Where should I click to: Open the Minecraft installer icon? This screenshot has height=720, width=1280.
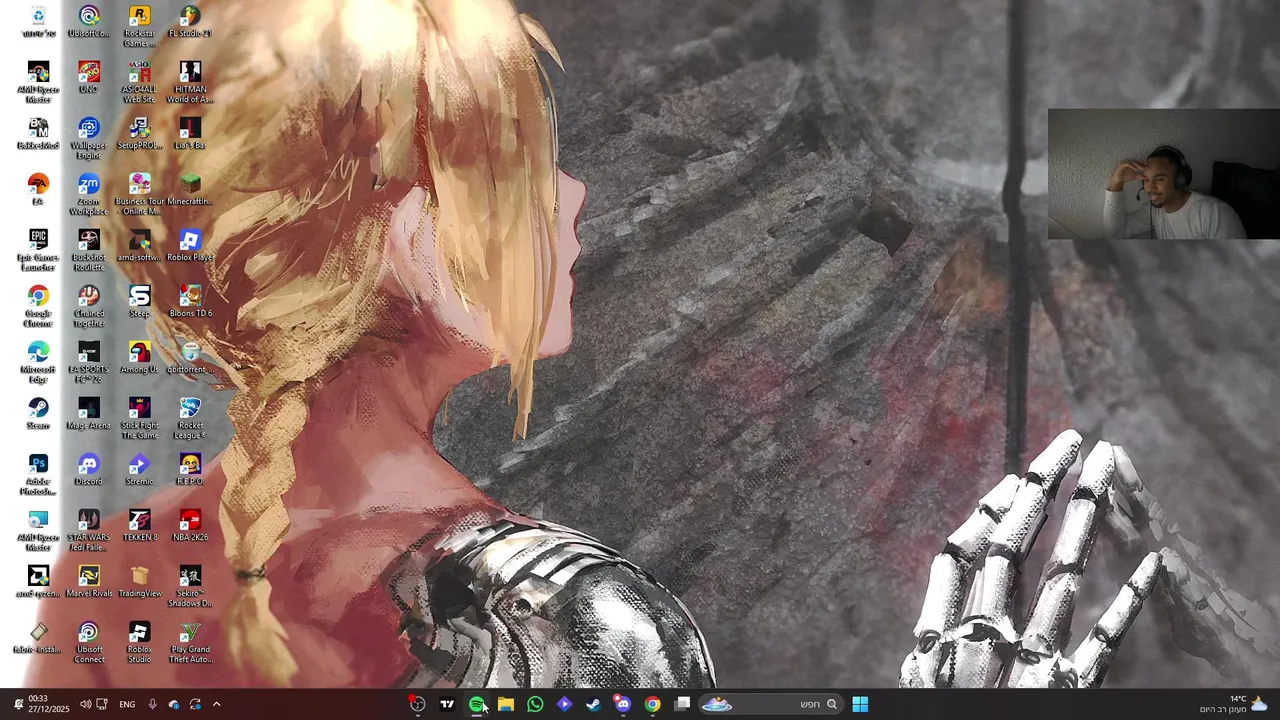[x=190, y=189]
